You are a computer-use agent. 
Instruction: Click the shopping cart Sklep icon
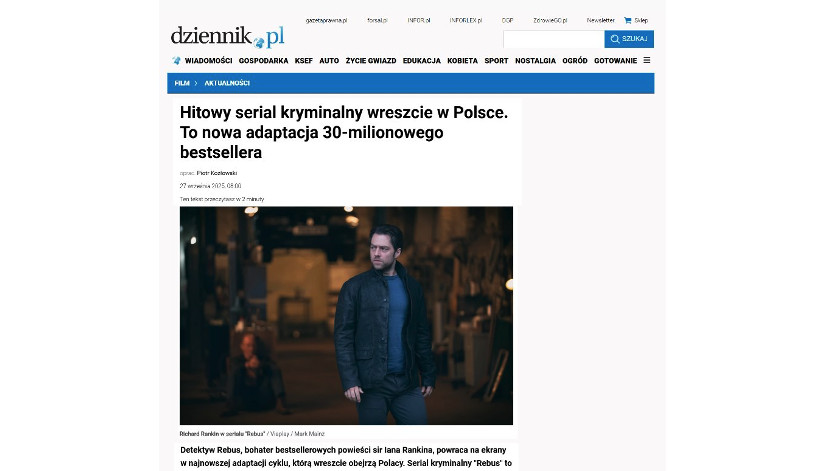point(628,20)
